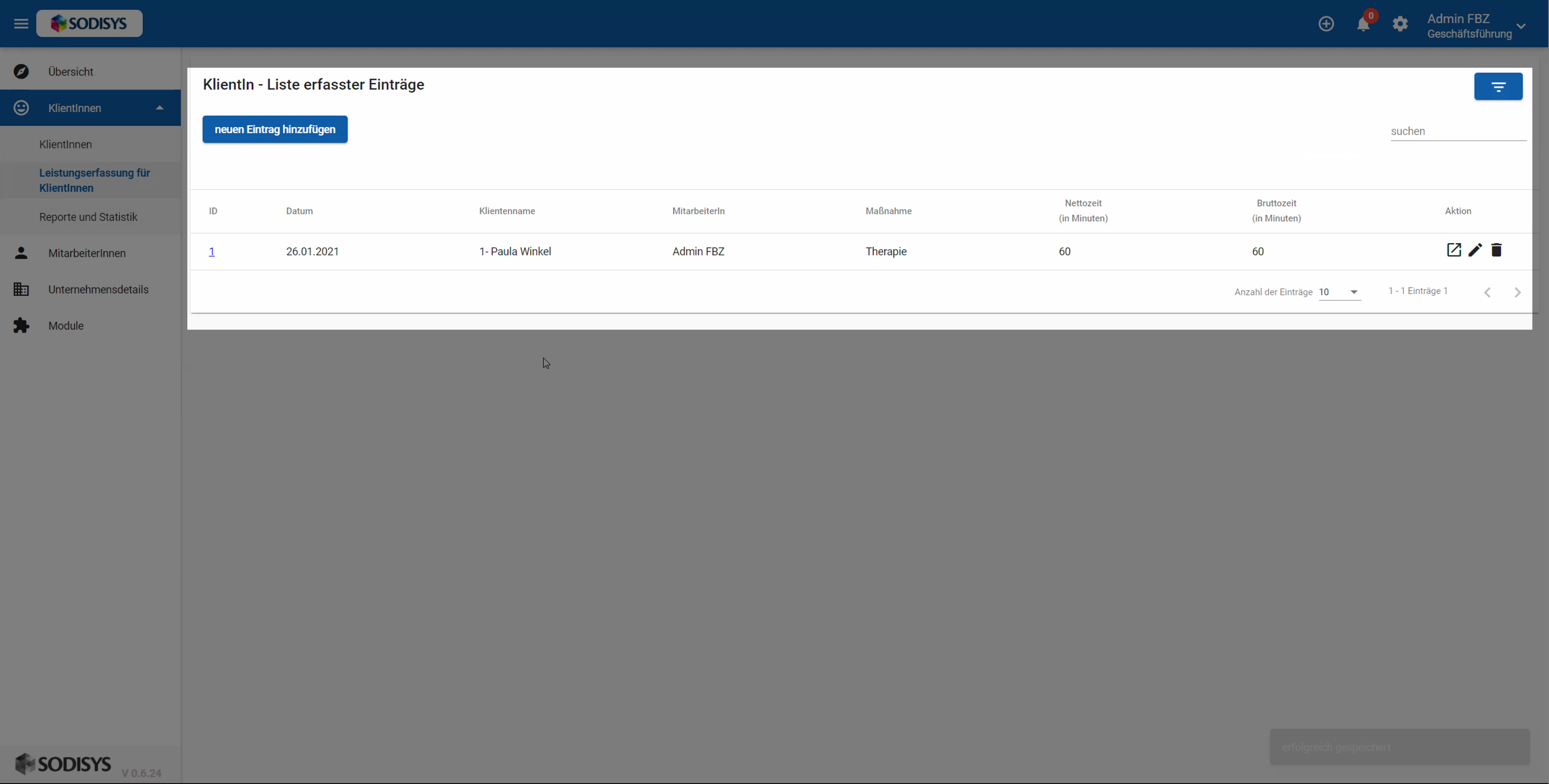This screenshot has width=1549, height=784.
Task: Sort by Bruttozeit column header
Action: tap(1276, 211)
